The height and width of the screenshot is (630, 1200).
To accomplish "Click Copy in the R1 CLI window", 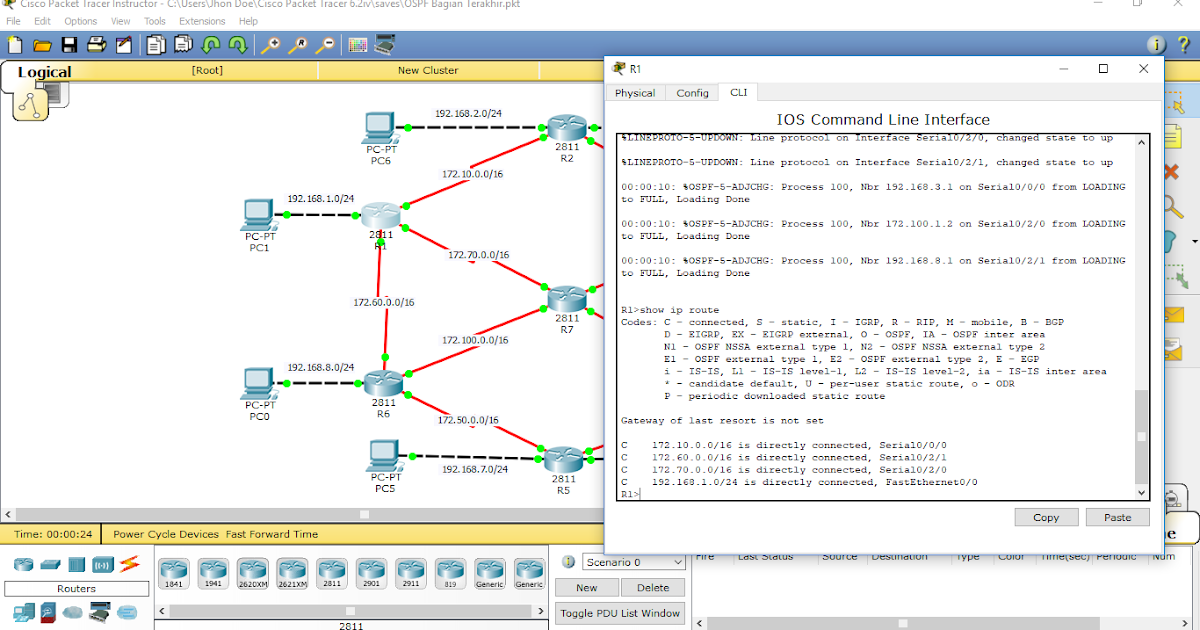I will (x=1046, y=517).
